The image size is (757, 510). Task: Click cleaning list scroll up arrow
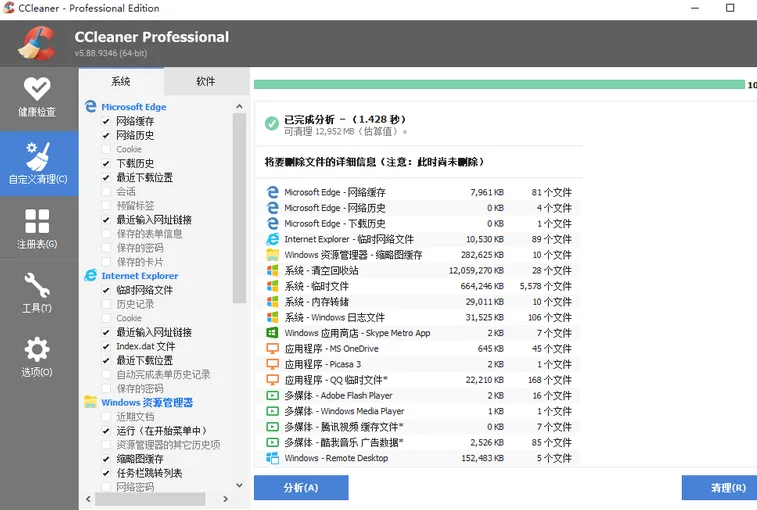click(239, 106)
